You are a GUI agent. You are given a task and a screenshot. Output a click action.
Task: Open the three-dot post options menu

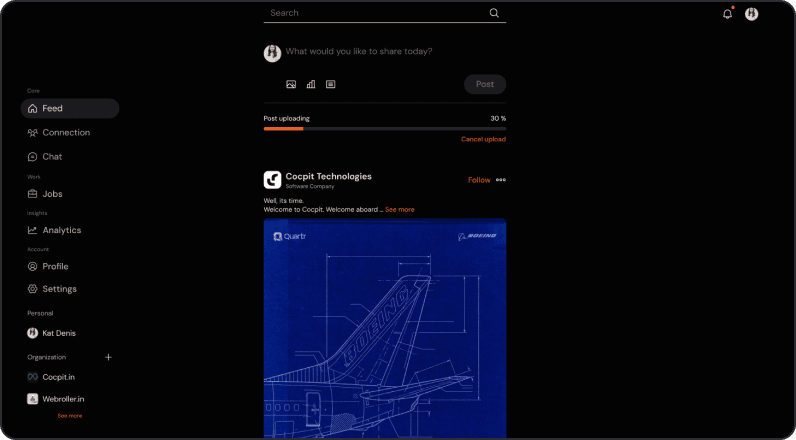click(x=501, y=180)
